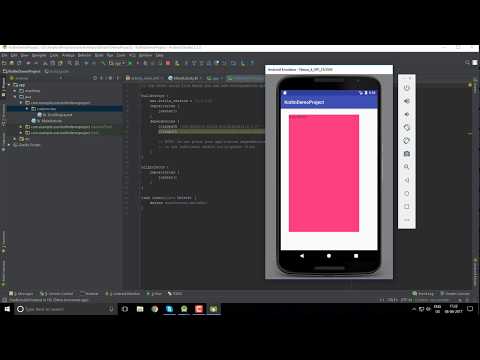This screenshot has width=480, height=360.
Task: Open the View menu
Action: point(25,55)
